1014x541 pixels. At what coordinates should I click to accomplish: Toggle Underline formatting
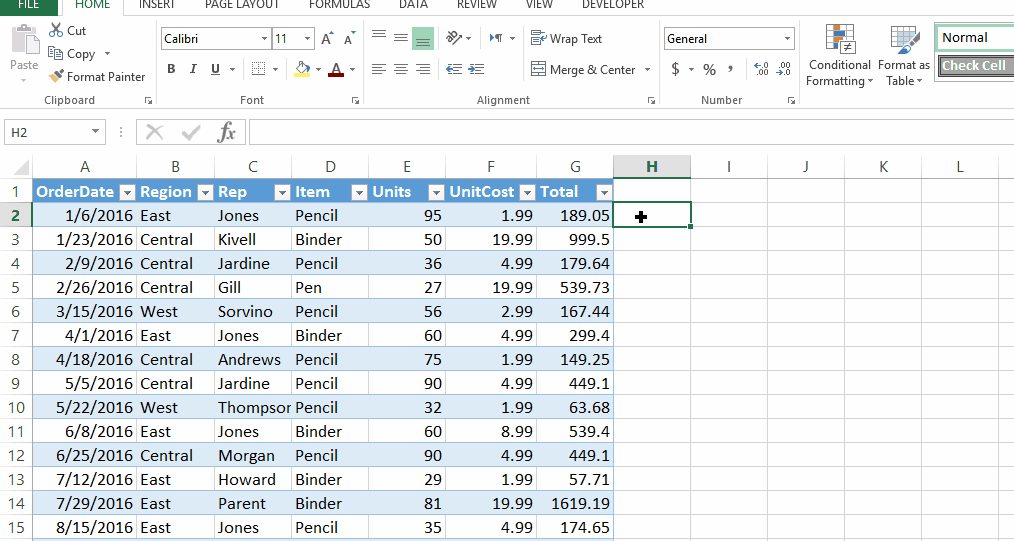[x=215, y=69]
